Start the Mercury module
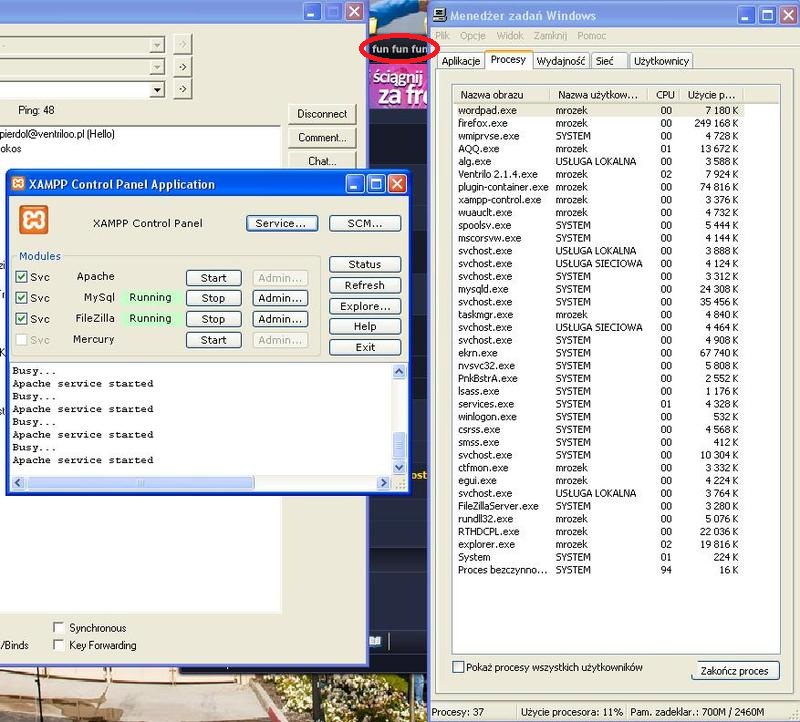This screenshot has width=800, height=722. pyautogui.click(x=213, y=340)
